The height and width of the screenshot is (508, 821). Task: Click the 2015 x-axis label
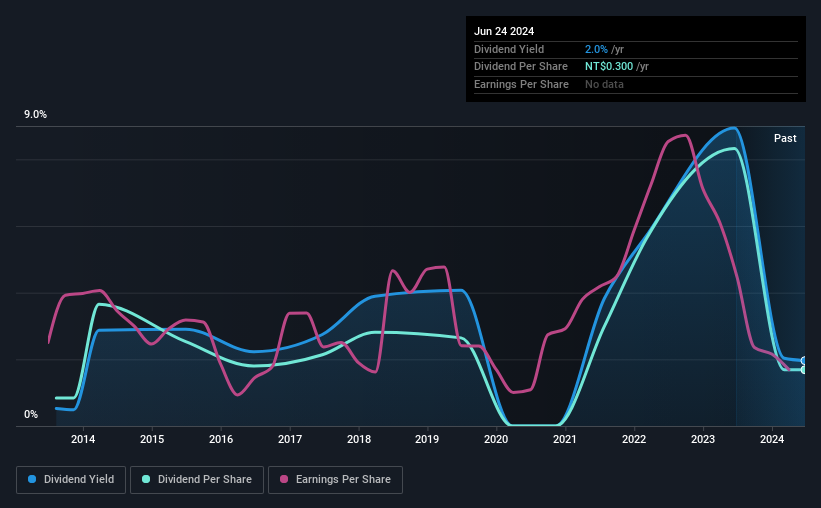[152, 439]
